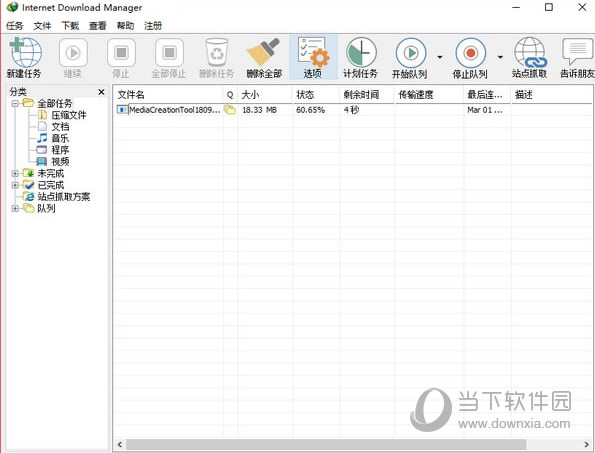Click the queue folder icon in download row
The height and width of the screenshot is (453, 595).
click(230, 110)
